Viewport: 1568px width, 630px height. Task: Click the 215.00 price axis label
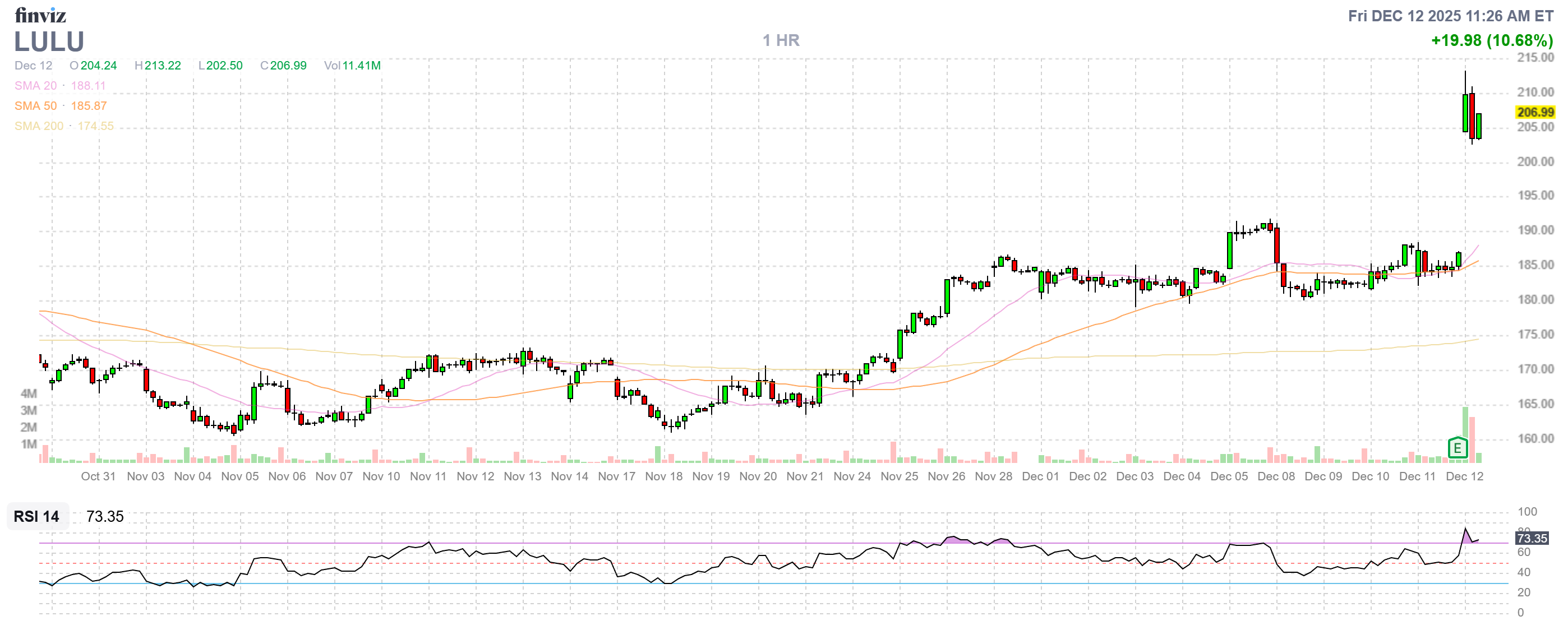point(1534,58)
